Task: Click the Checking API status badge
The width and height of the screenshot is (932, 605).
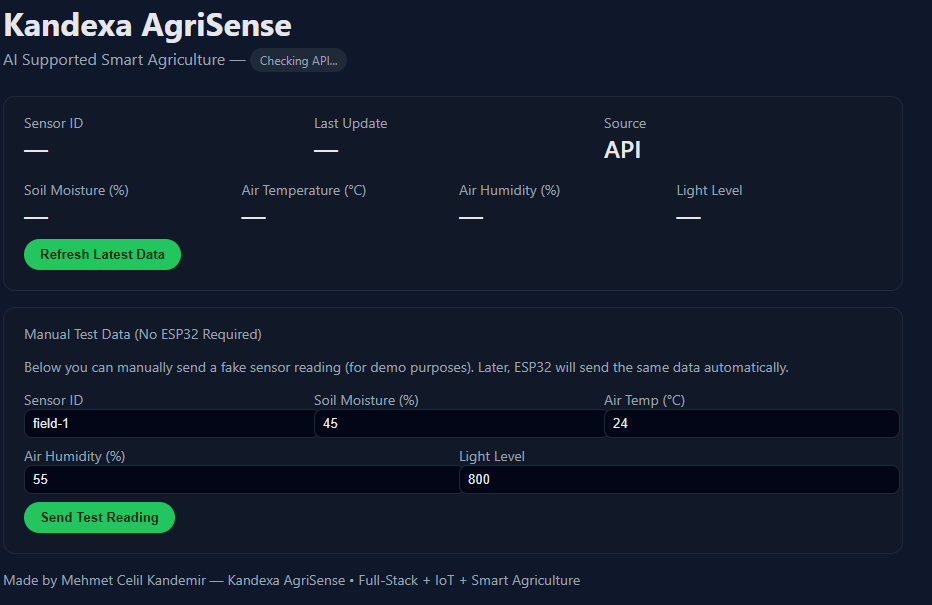Action: [298, 60]
